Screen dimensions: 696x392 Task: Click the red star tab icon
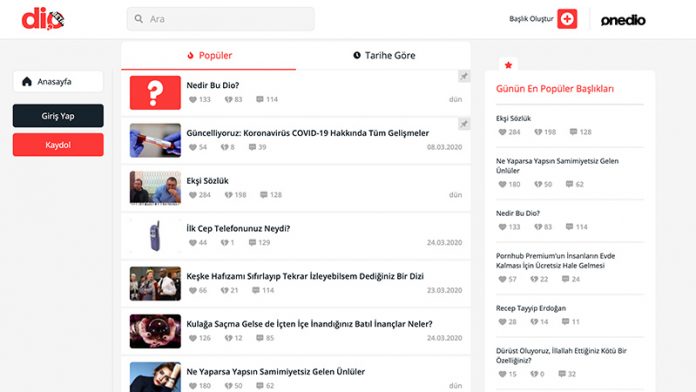pos(508,65)
